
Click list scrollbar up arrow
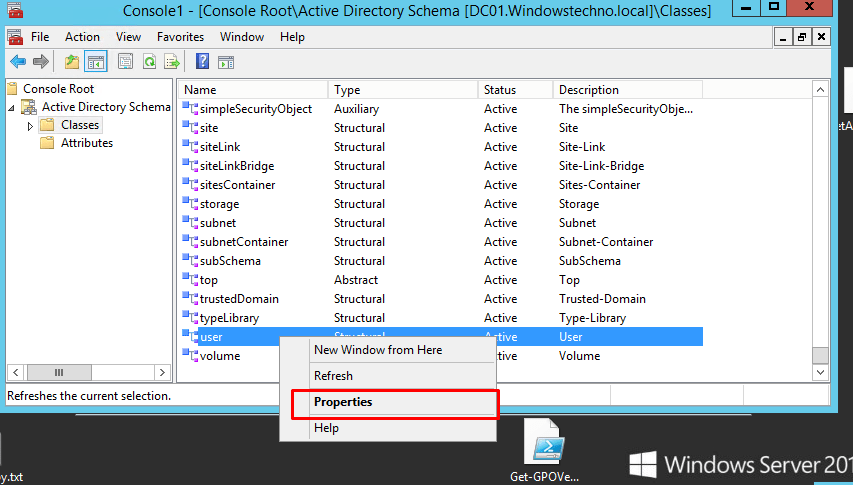(x=820, y=90)
